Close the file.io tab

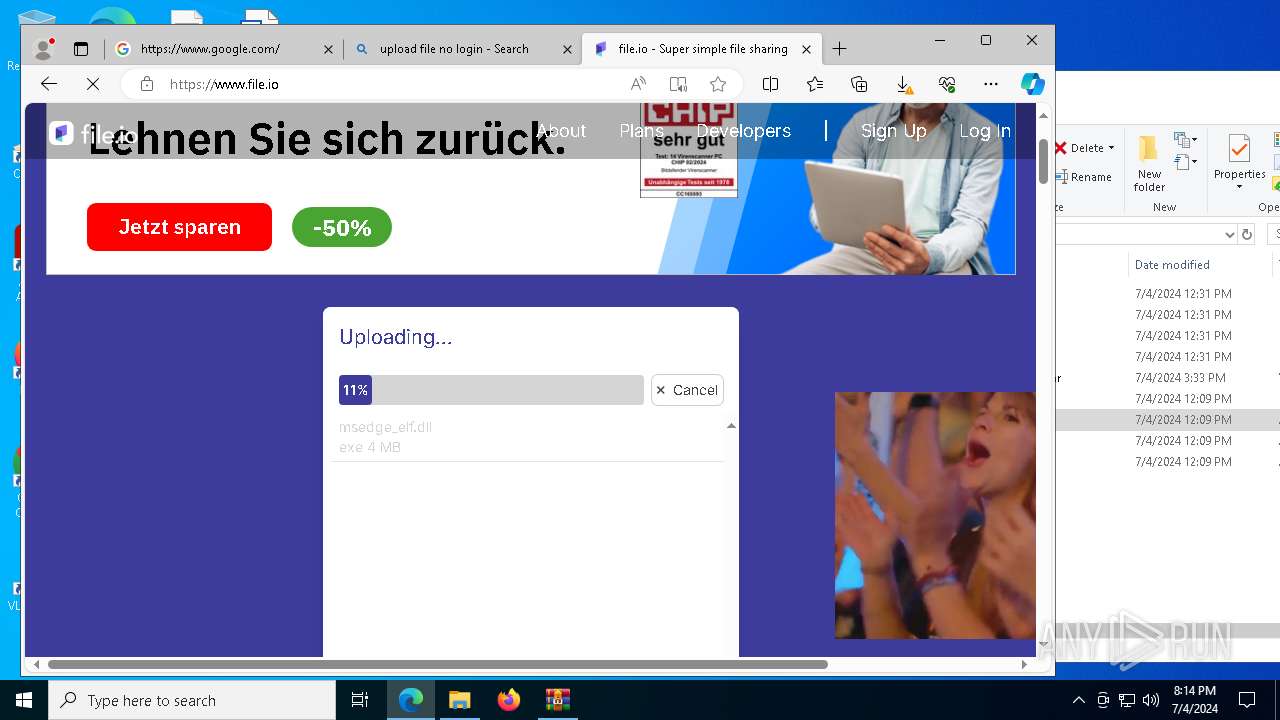click(807, 49)
